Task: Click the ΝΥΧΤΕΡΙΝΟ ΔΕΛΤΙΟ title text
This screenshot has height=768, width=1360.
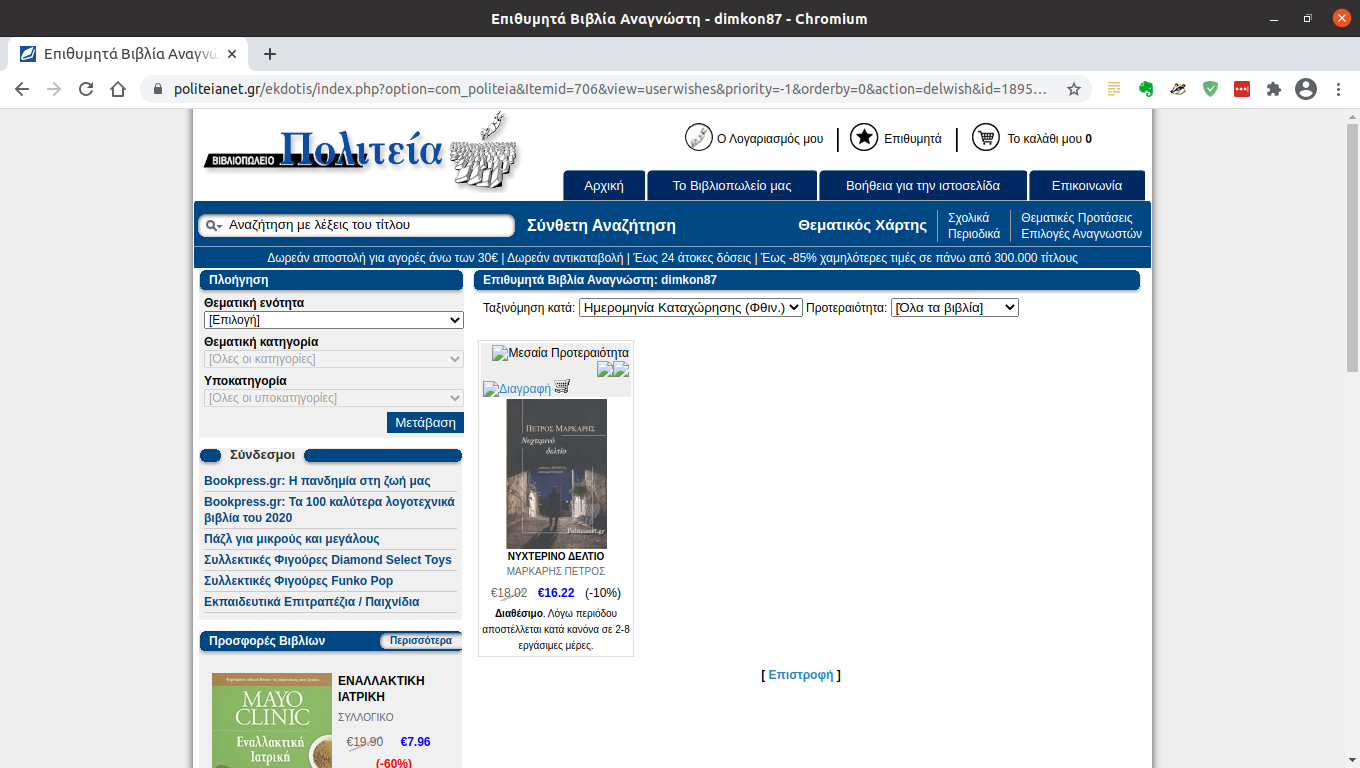Action: [556, 556]
